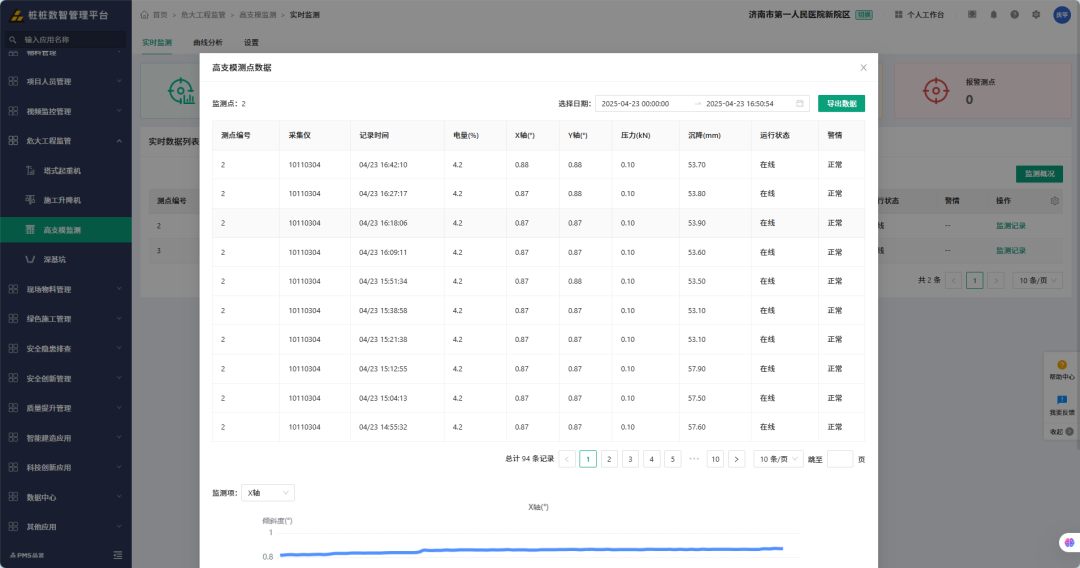1080x568 pixels.
Task: Click the 导出数据 export button
Action: click(x=841, y=103)
